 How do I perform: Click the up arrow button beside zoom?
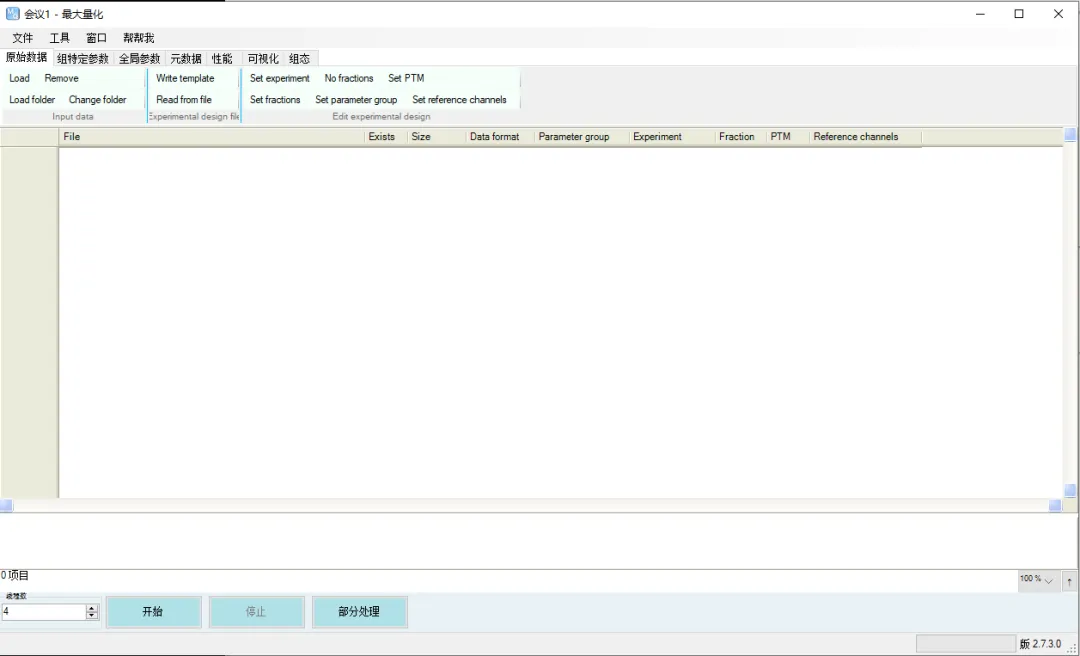click(1070, 581)
